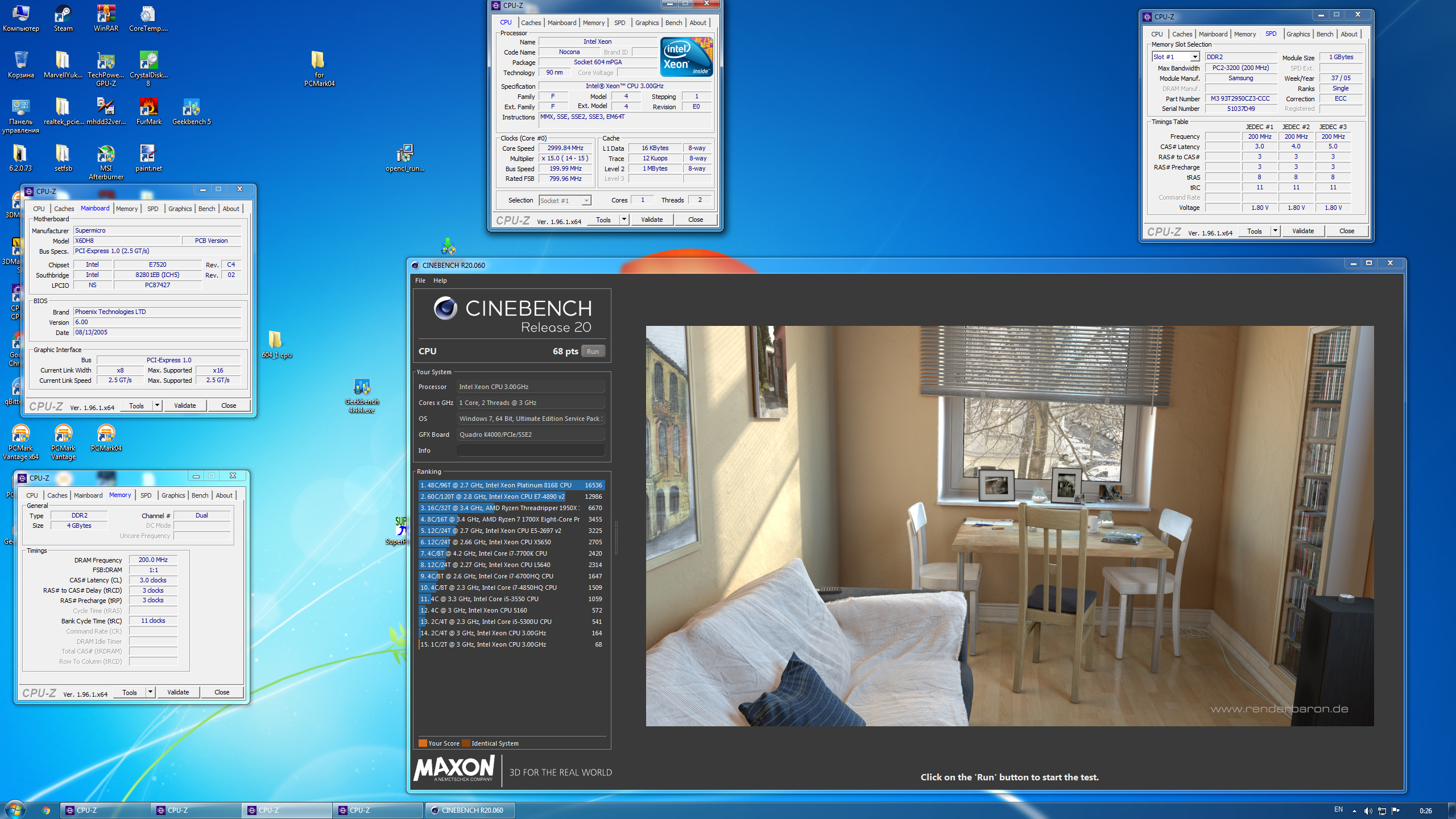
Task: Open the 6.2.0.73 desktop icon
Action: (21, 158)
